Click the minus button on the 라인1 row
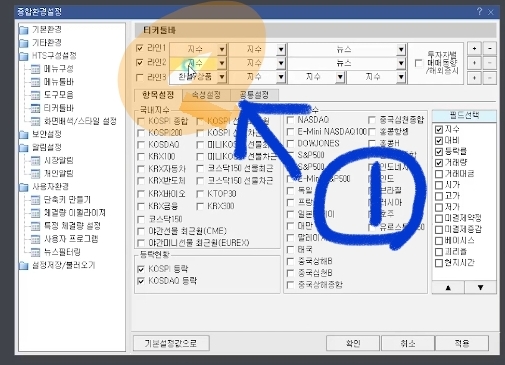Screen dimensions: 505x365 point(490,49)
